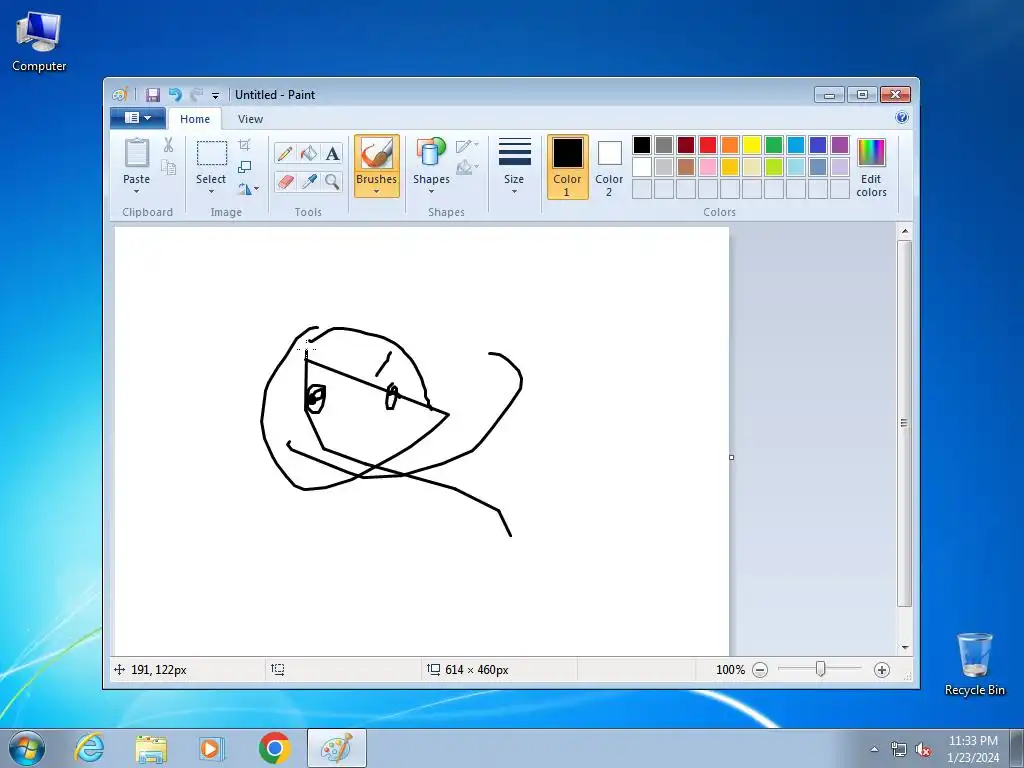The image size is (1024, 768).
Task: Switch to the View ribbon tab
Action: (250, 119)
